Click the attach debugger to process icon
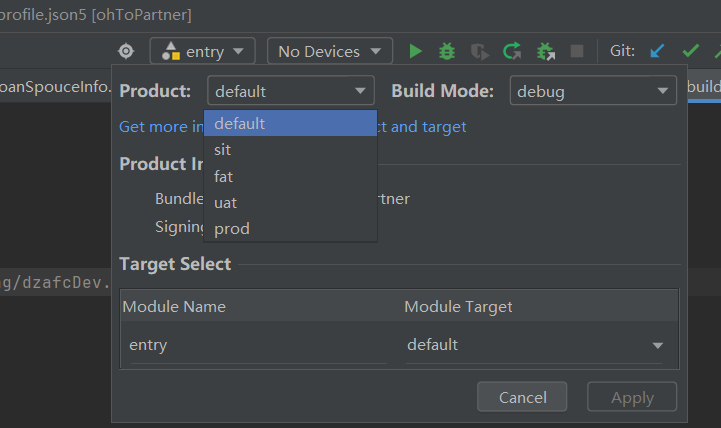 point(545,51)
